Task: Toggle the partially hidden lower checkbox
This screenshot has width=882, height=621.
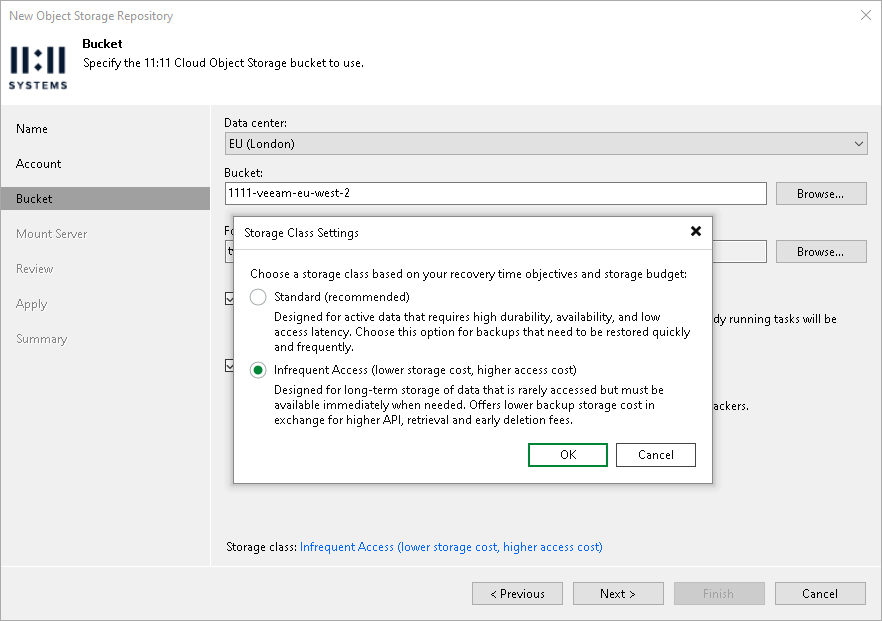Action: [x=229, y=366]
